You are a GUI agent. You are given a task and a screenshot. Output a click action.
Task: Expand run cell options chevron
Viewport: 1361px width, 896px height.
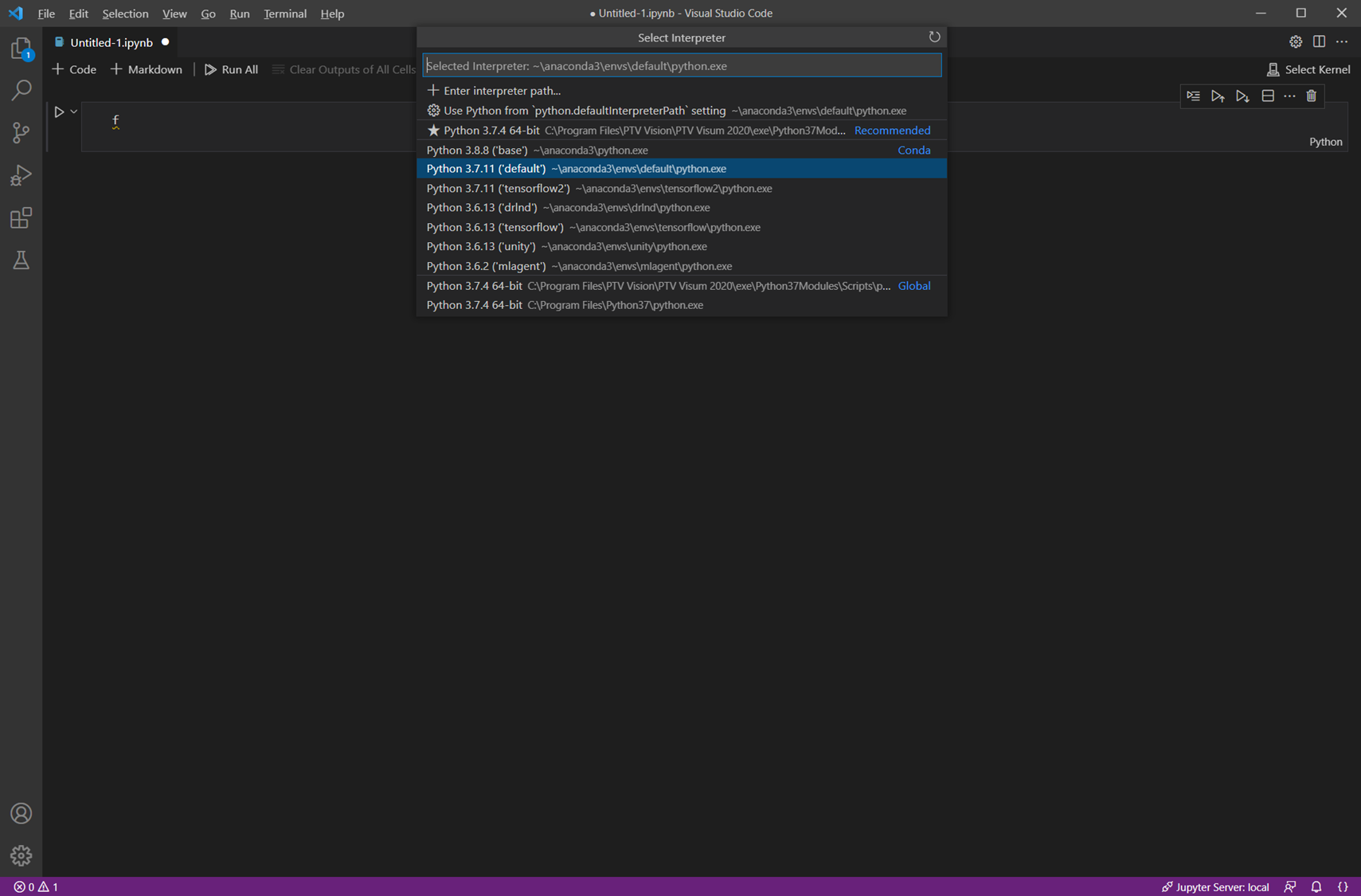74,112
